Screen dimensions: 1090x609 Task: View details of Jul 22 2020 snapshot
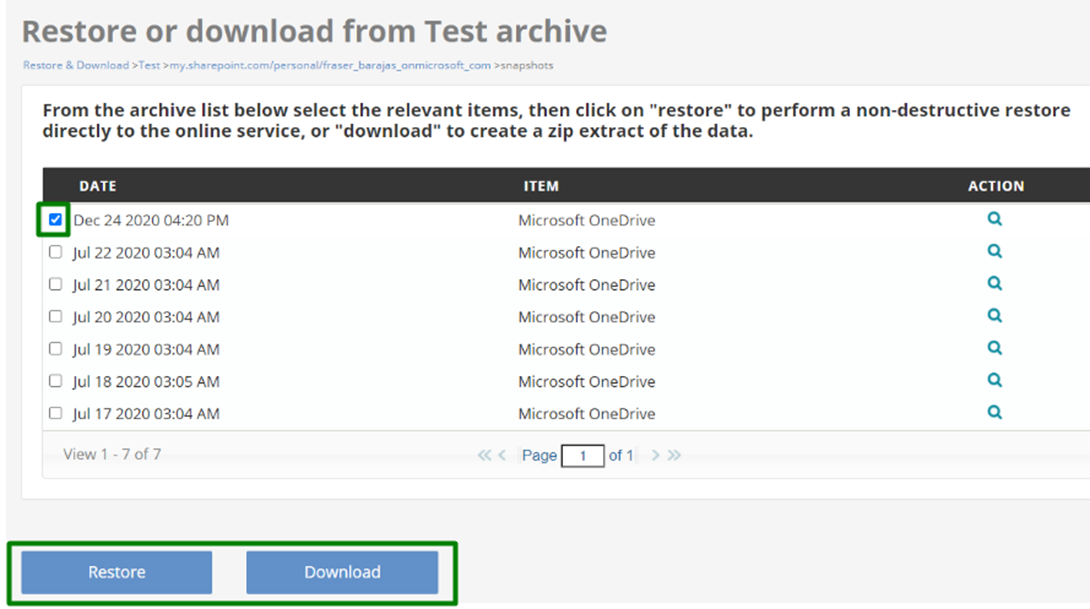pos(995,251)
